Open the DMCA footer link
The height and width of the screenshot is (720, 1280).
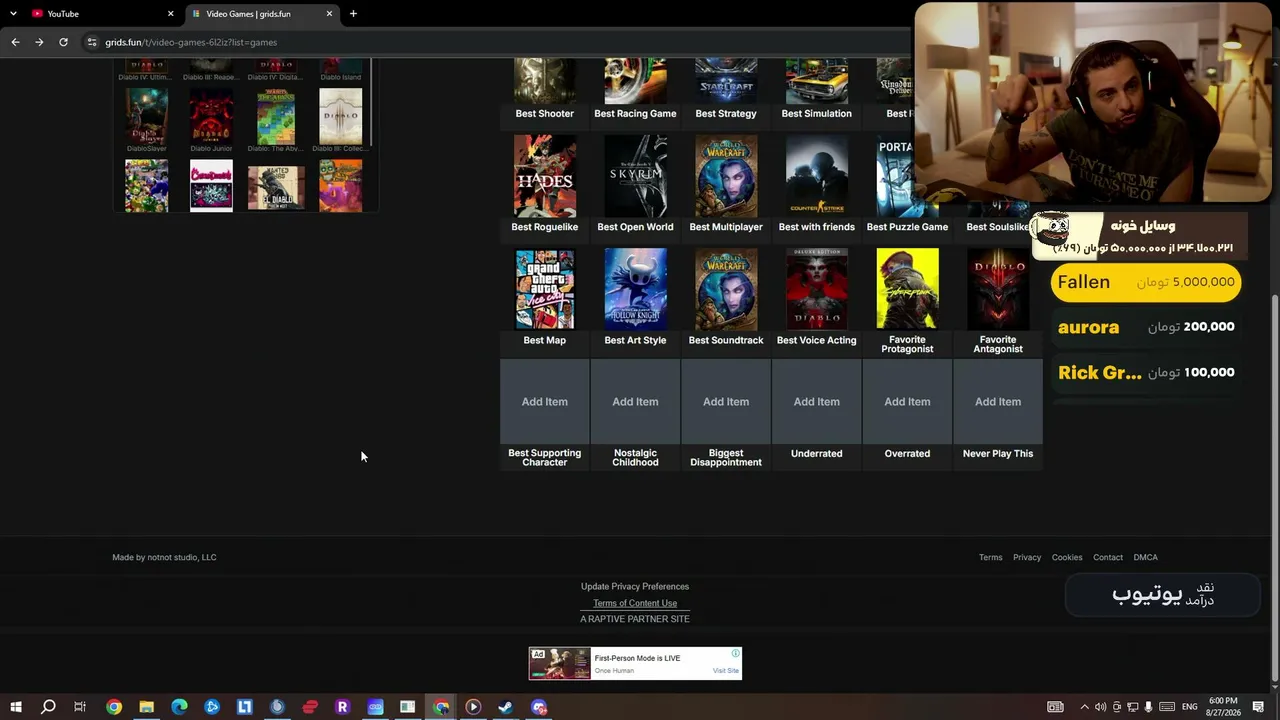click(1145, 557)
